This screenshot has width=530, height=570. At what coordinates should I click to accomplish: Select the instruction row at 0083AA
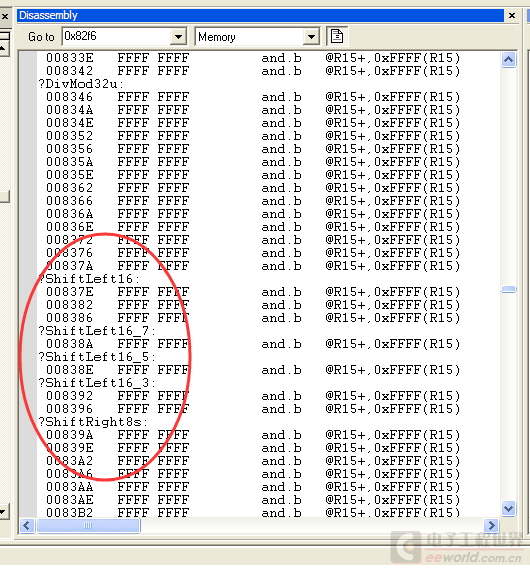253,487
